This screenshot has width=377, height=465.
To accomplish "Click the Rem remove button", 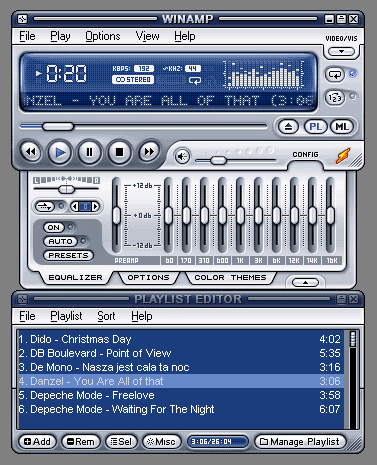I will pos(81,442).
